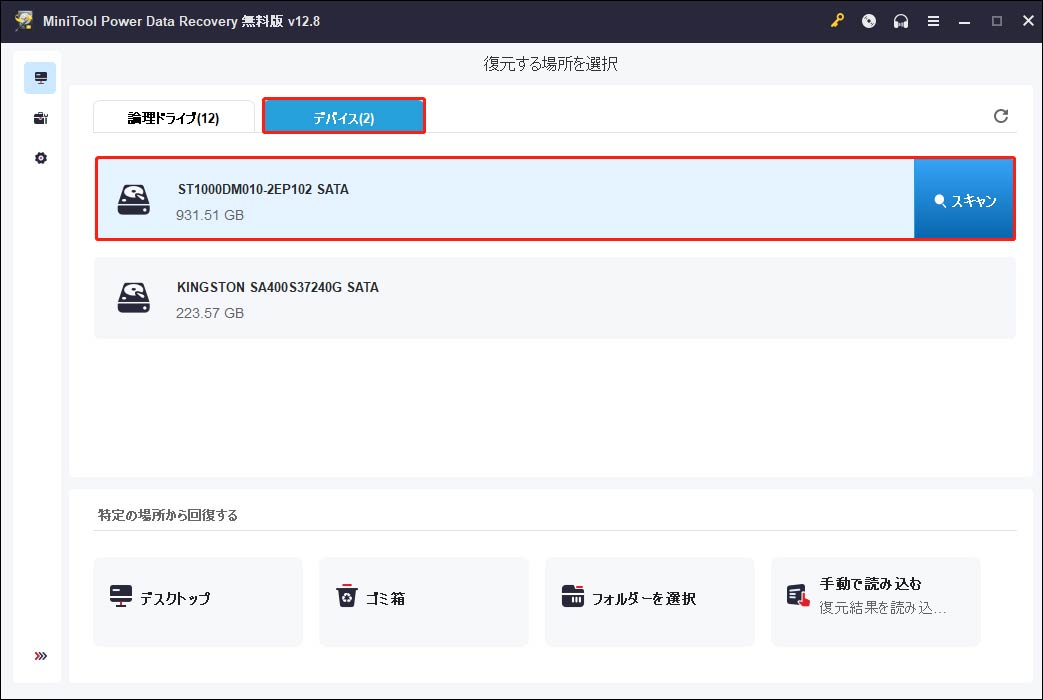The image size is (1043, 700).
Task: Open the license key registration icon
Action: click(x=838, y=20)
